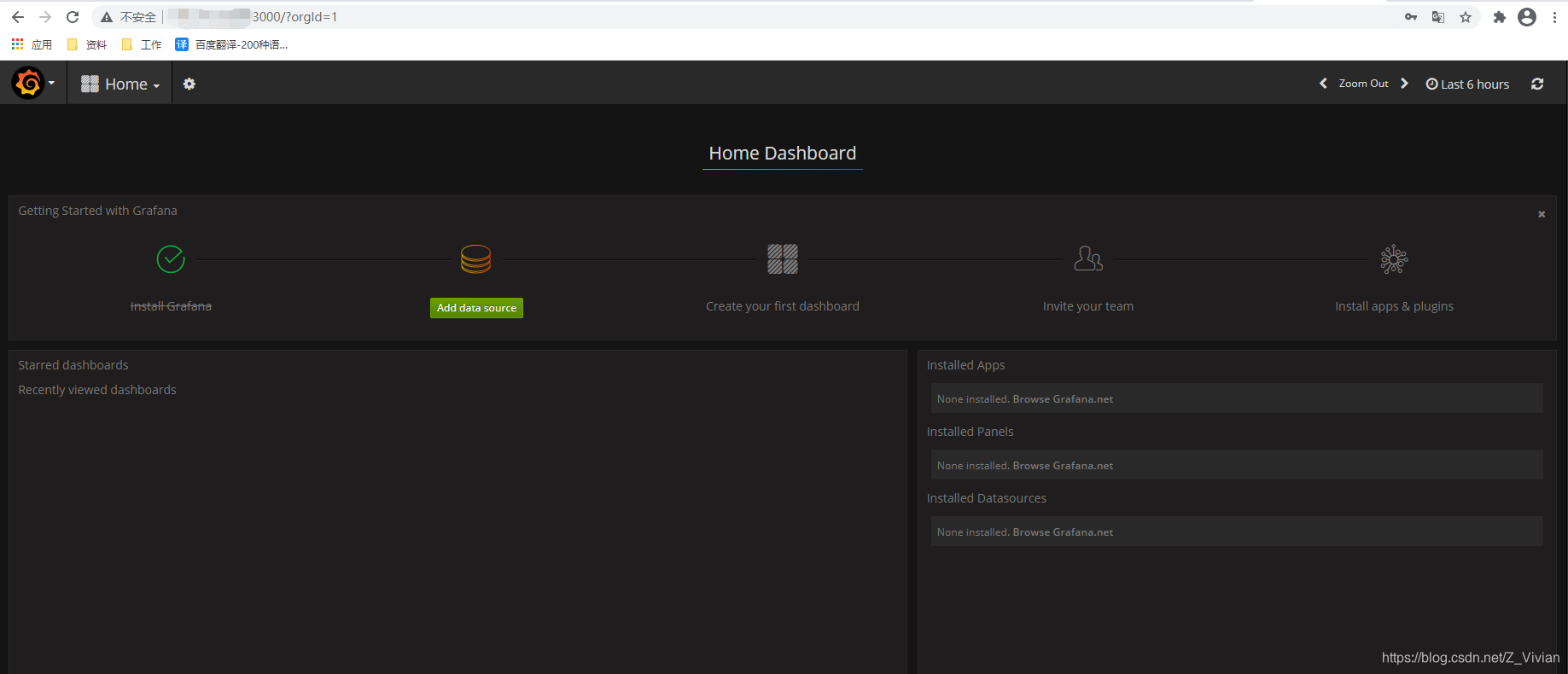Screen dimensions: 1568x674
Task: Close the Getting Started panel
Action: pos(1542,214)
